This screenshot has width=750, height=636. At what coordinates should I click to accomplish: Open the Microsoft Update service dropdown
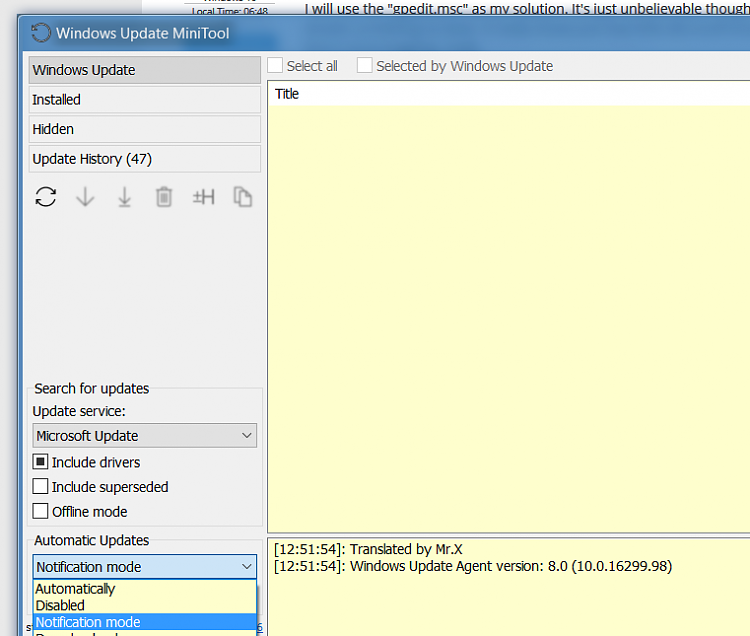coord(144,436)
